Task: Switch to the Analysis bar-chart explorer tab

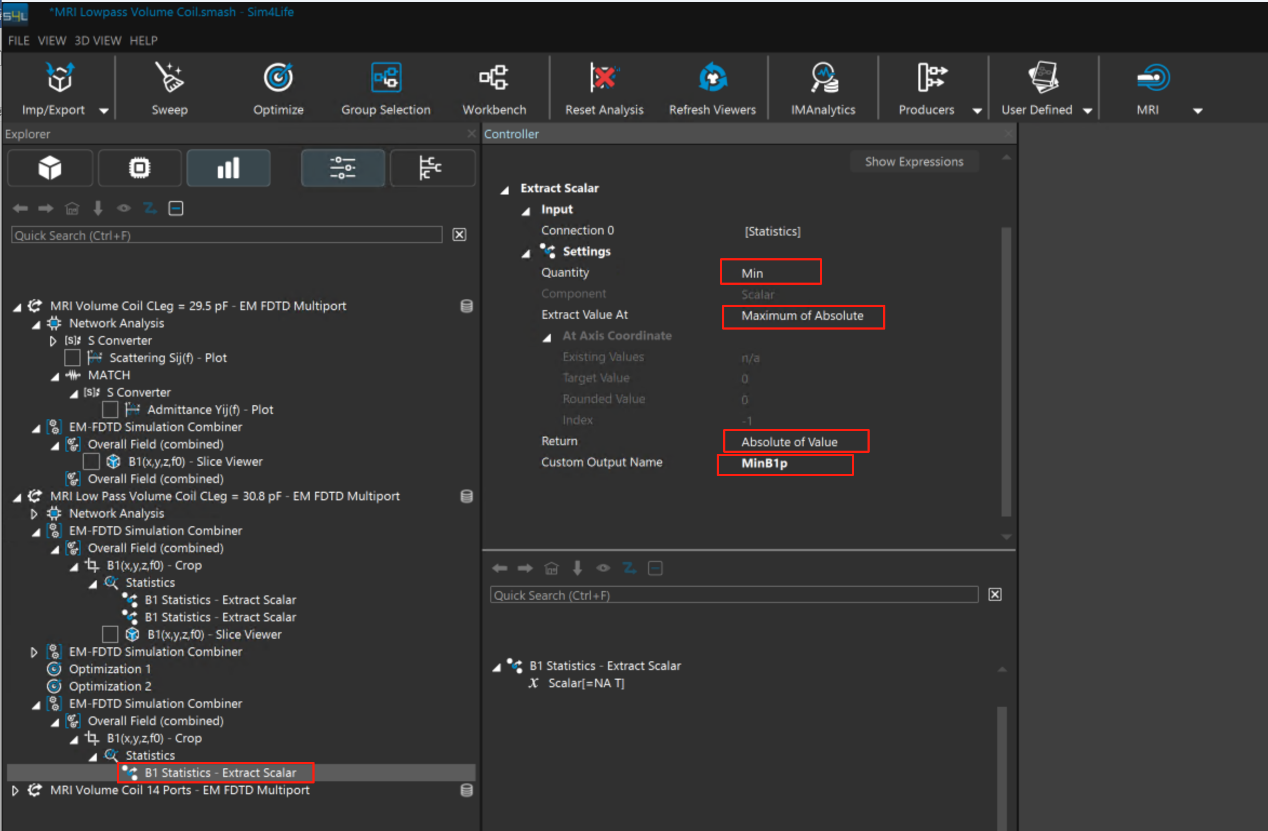Action: click(228, 169)
